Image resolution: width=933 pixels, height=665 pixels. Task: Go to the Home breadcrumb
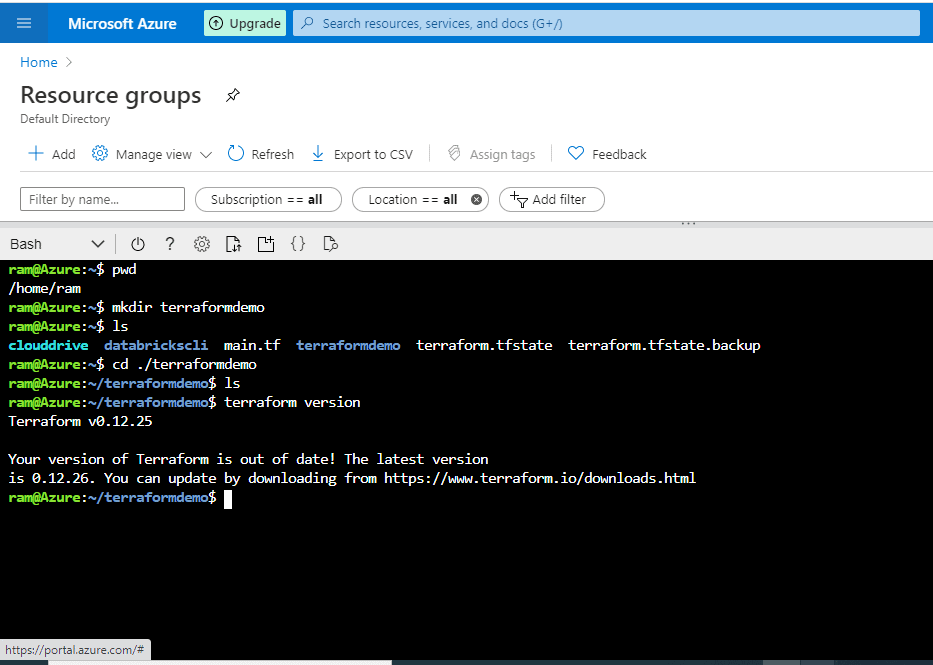click(x=39, y=62)
